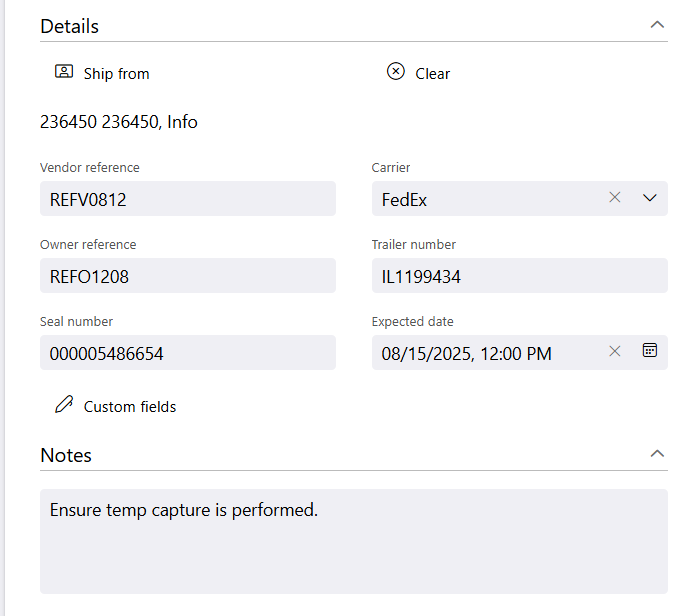Viewport: 696px width, 616px height.
Task: Click the Clear circled-X icon
Action: pos(395,71)
